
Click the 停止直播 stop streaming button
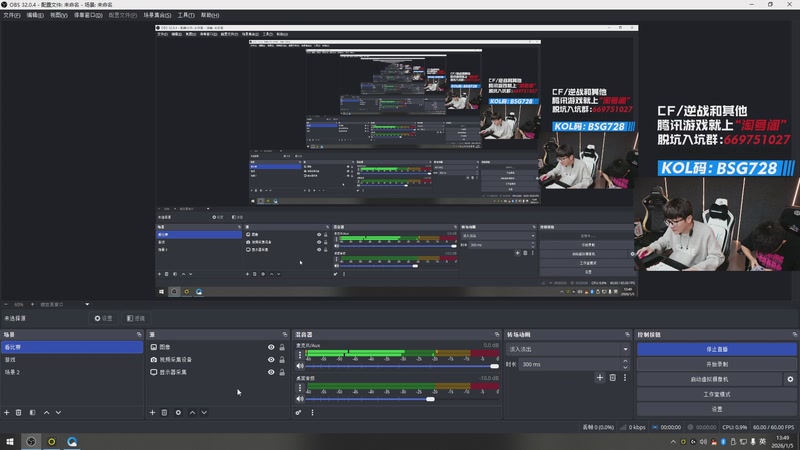(x=716, y=349)
